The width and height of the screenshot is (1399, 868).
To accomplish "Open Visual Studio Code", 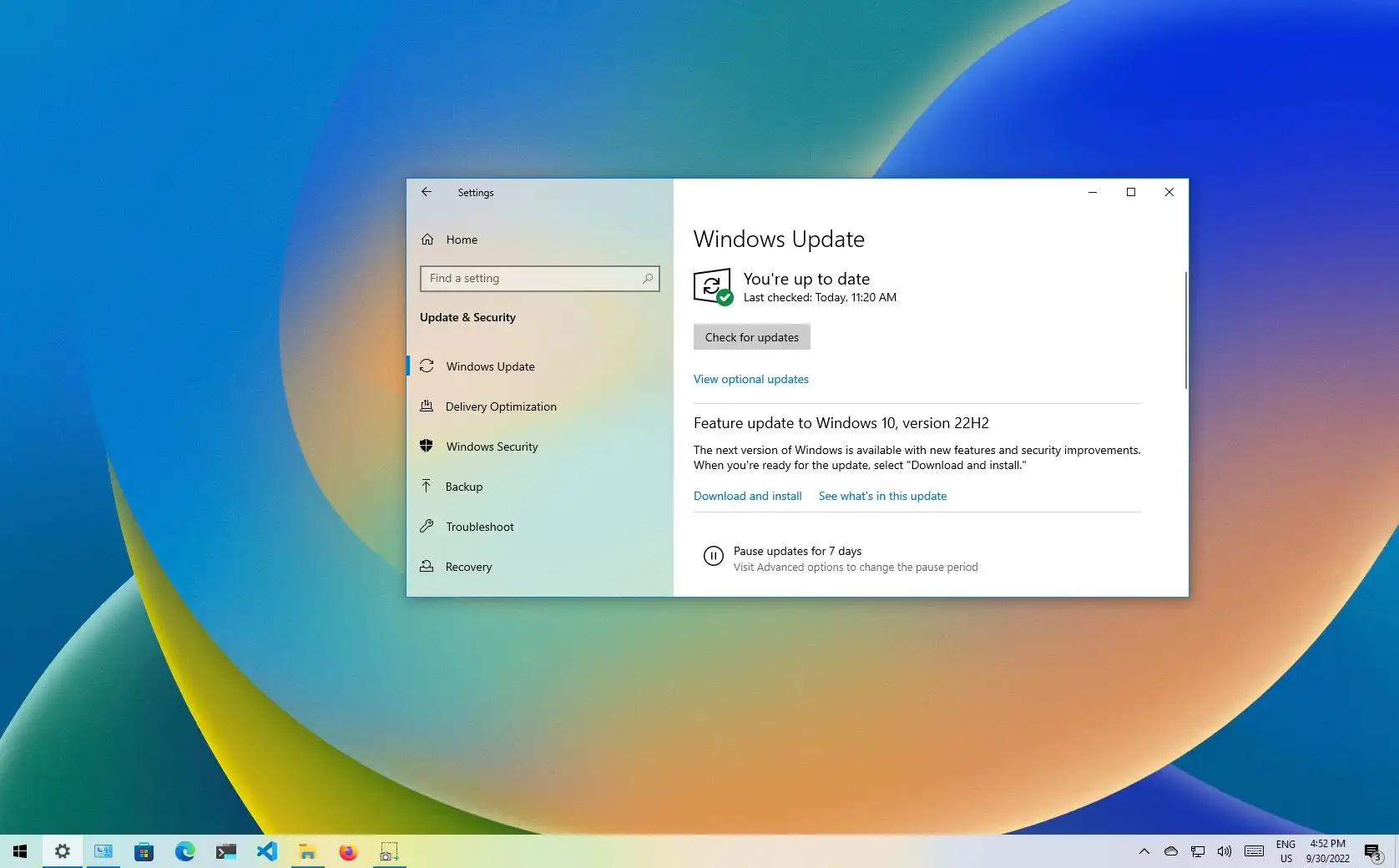I will [x=267, y=851].
